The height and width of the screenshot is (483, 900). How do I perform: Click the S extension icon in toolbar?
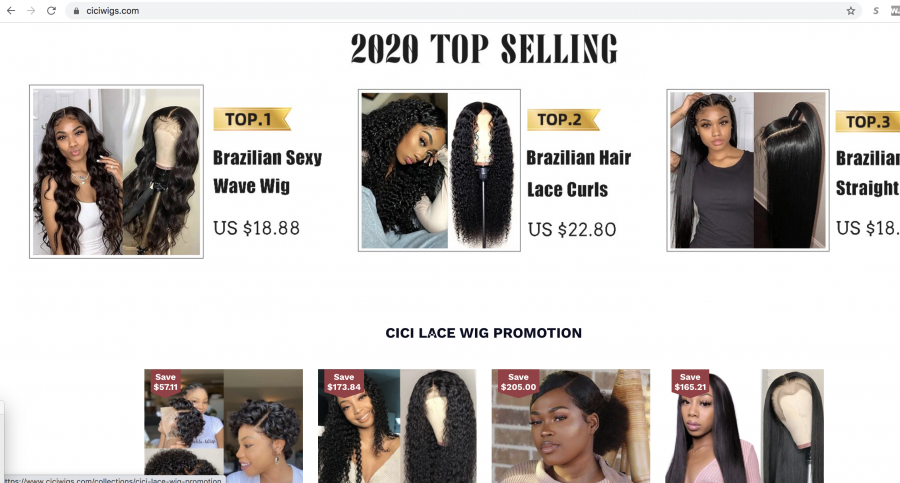point(875,11)
